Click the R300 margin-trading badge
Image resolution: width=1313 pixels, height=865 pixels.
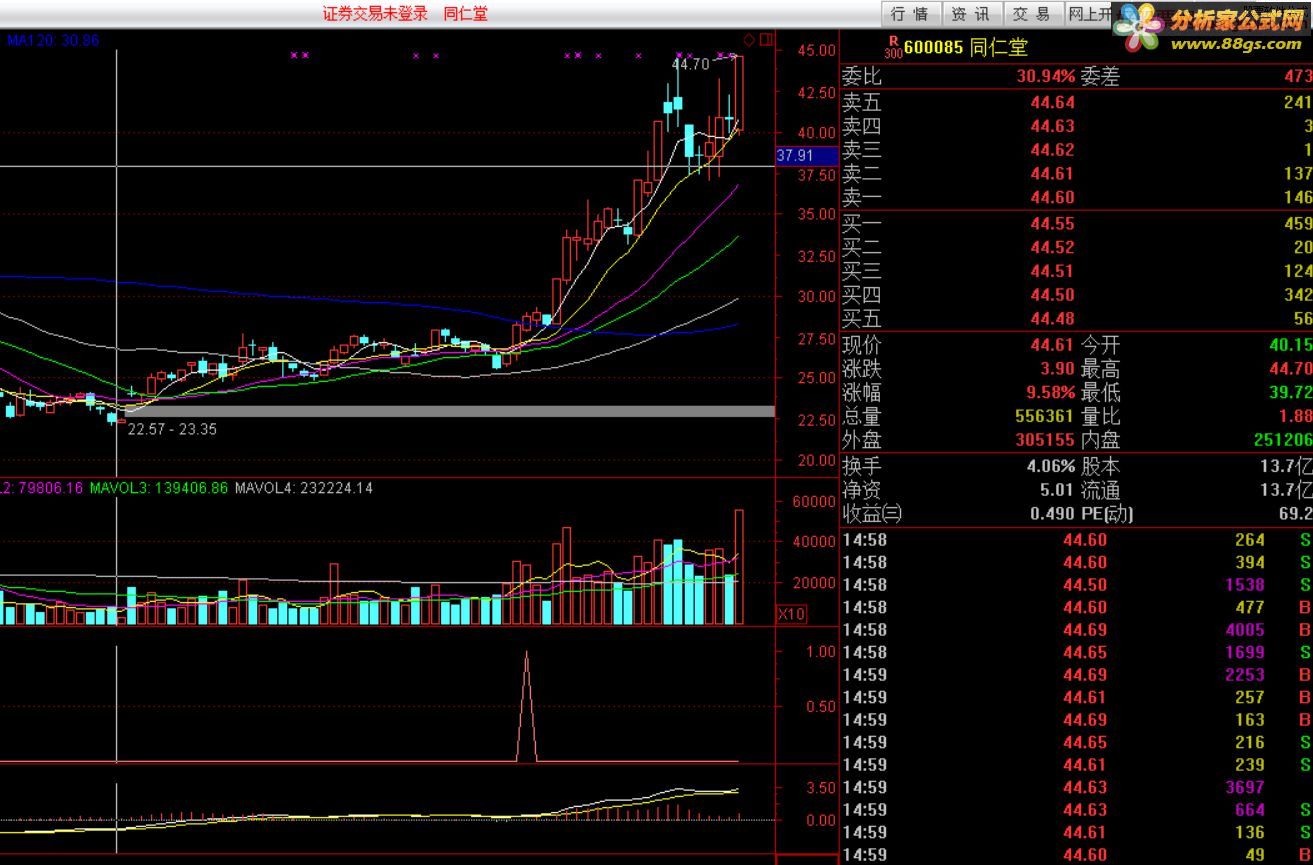click(x=893, y=47)
